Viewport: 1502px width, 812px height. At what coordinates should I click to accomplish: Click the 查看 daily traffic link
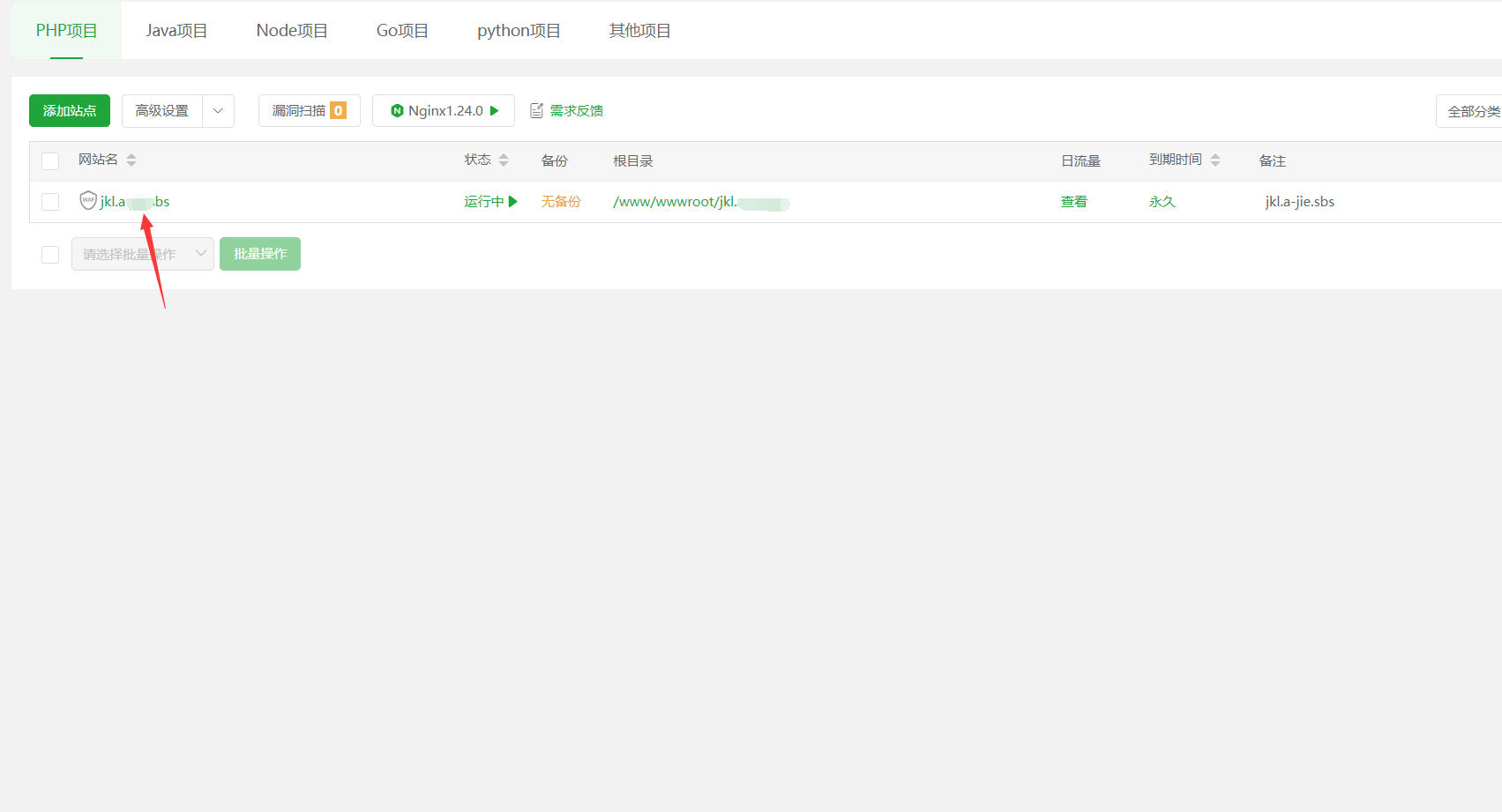[1073, 202]
